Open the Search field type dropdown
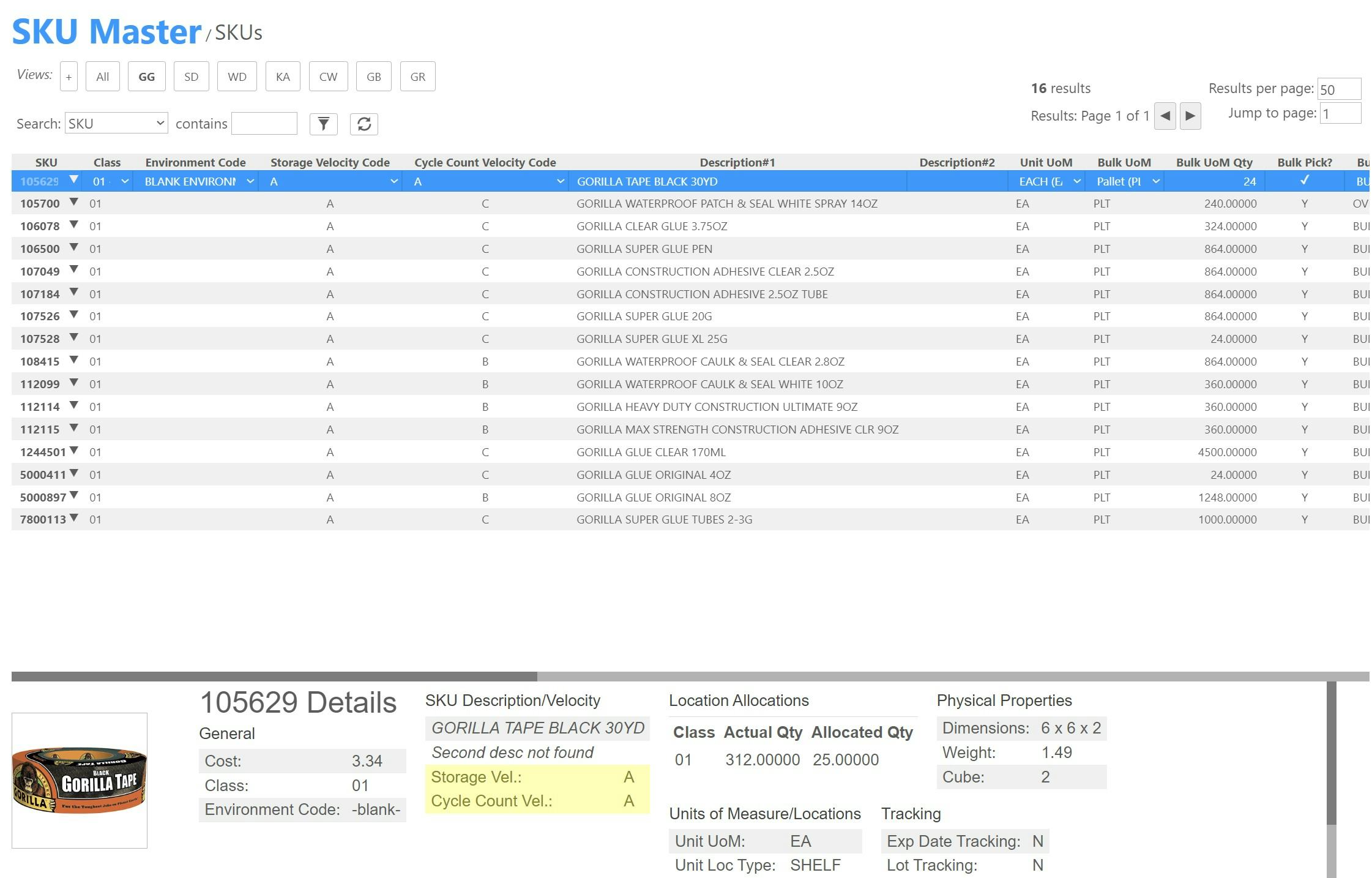Image resolution: width=1372 pixels, height=878 pixels. click(x=116, y=122)
